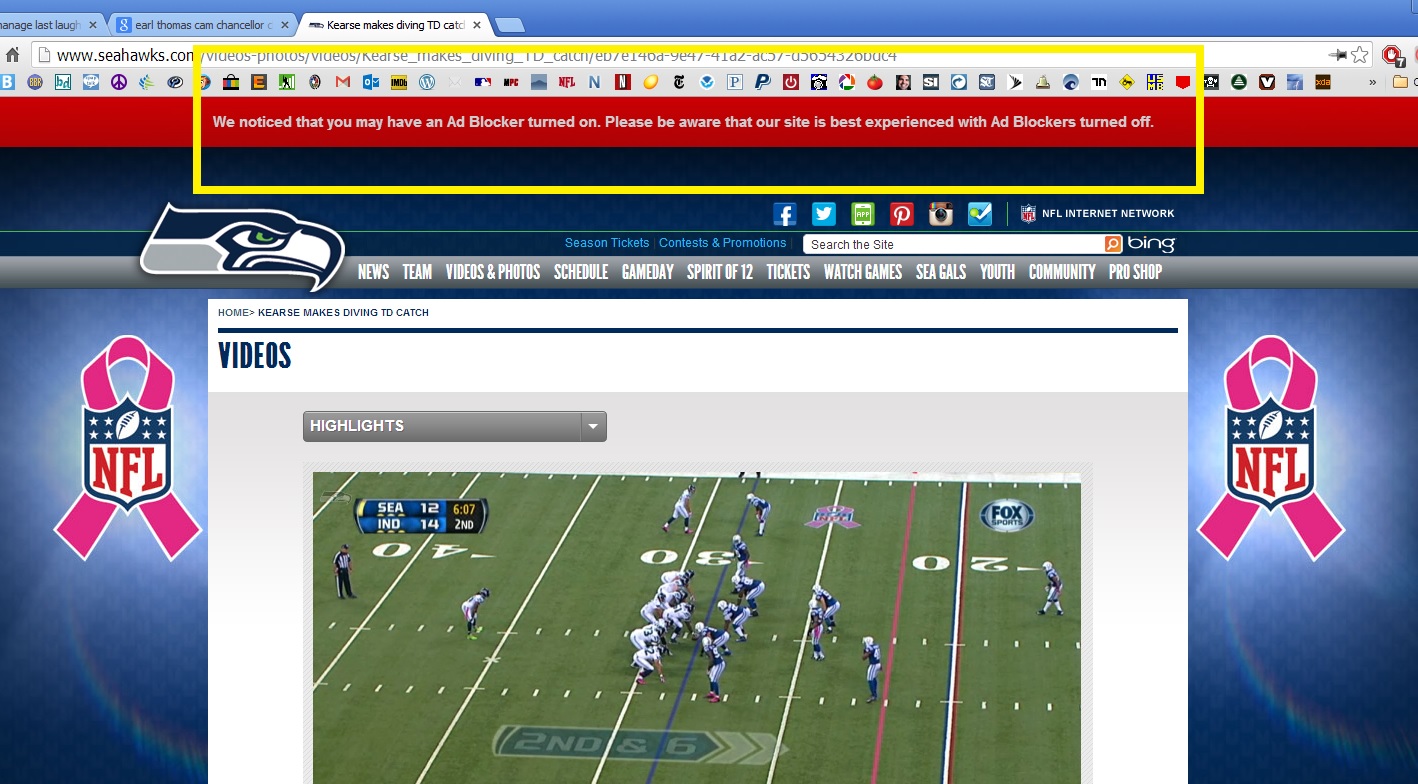This screenshot has height=784, width=1418.
Task: Open the Season Tickets link
Action: pos(606,242)
